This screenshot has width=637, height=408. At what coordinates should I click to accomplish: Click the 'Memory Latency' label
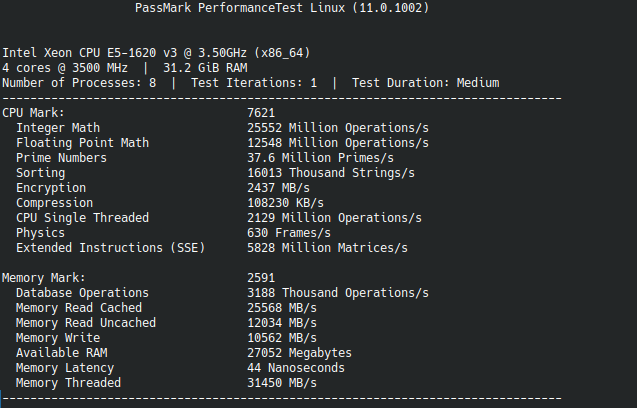[65, 369]
